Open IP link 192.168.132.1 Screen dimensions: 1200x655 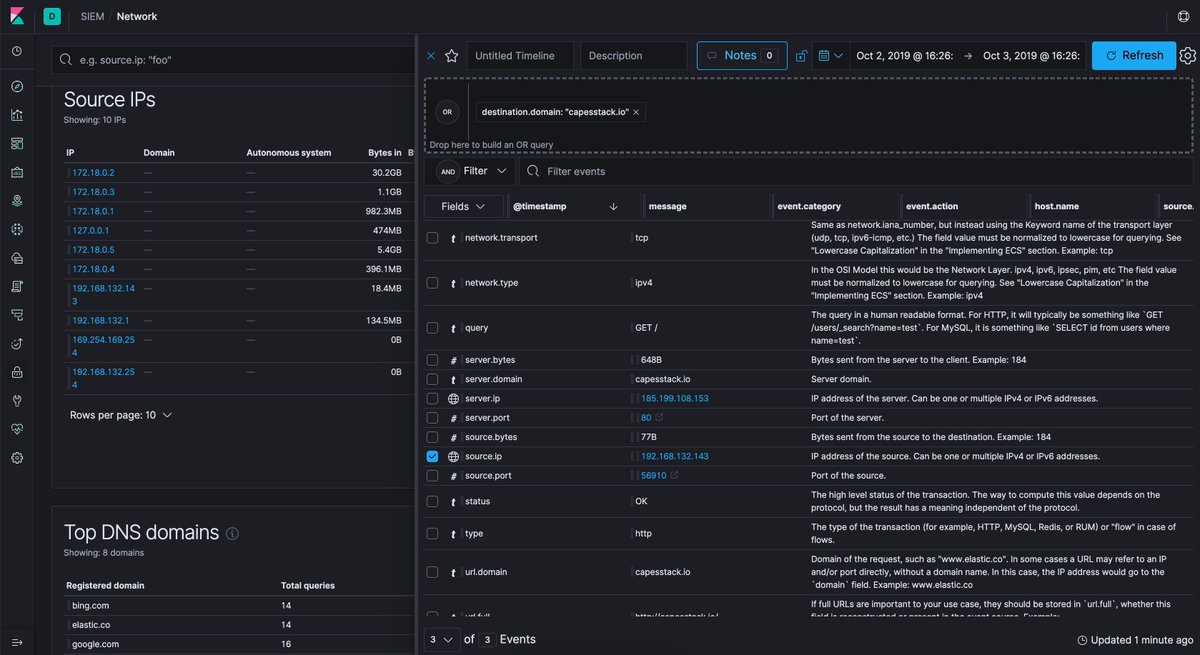[x=100, y=321]
